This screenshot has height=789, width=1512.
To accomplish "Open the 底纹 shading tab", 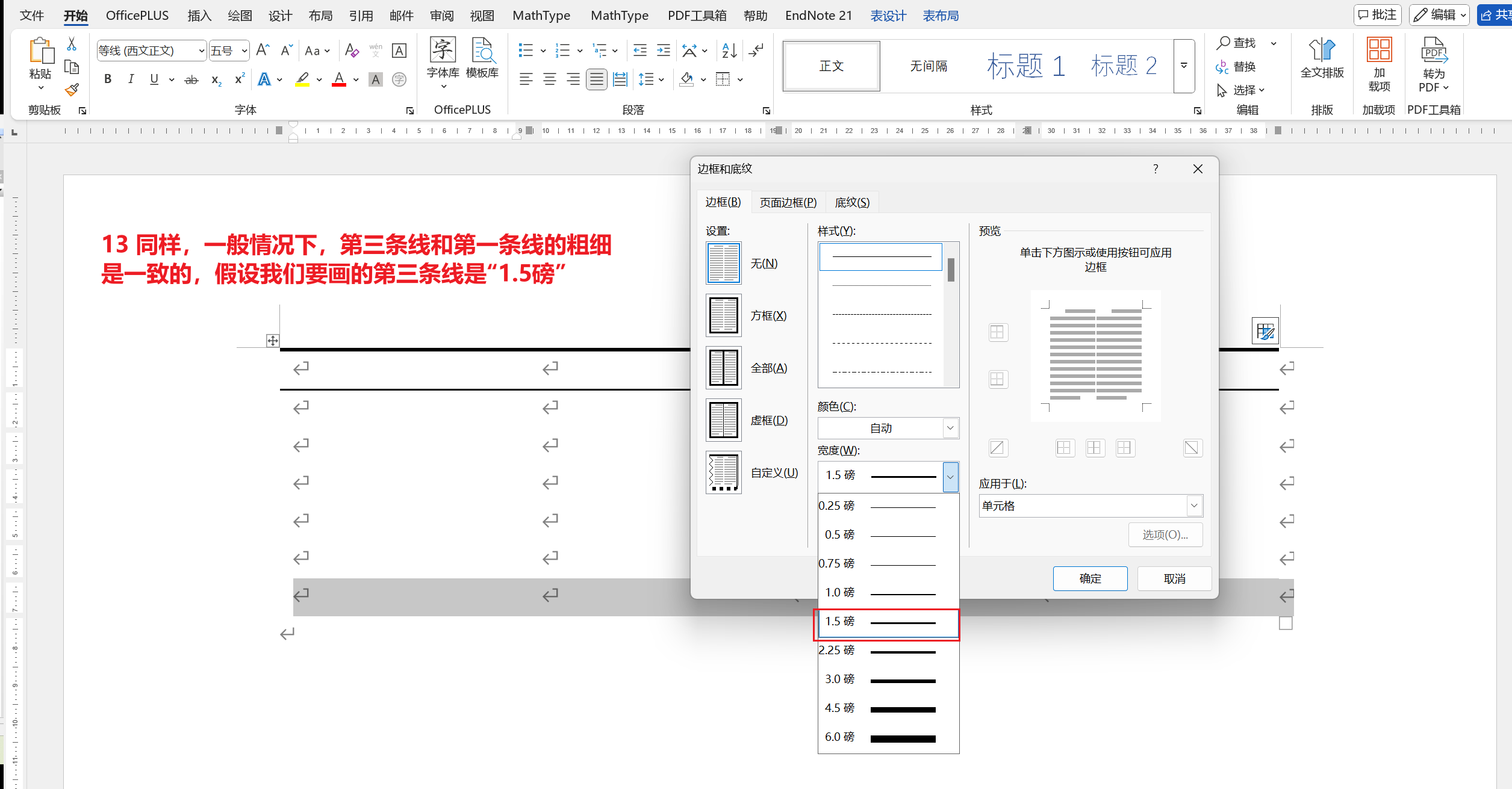I will [x=852, y=202].
